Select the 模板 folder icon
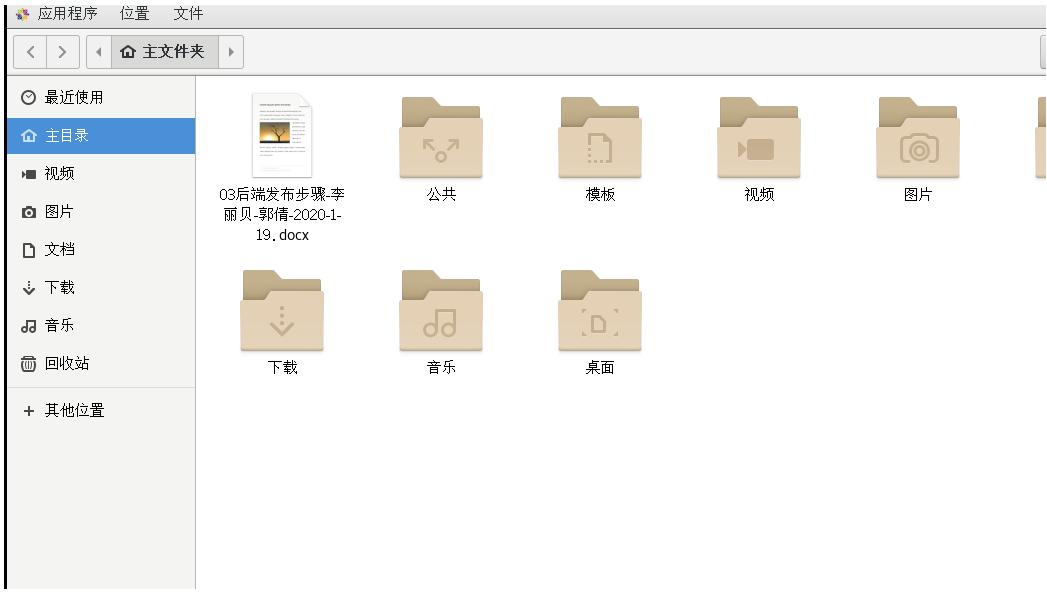Screen dimensions: 1047x600 click(600, 137)
